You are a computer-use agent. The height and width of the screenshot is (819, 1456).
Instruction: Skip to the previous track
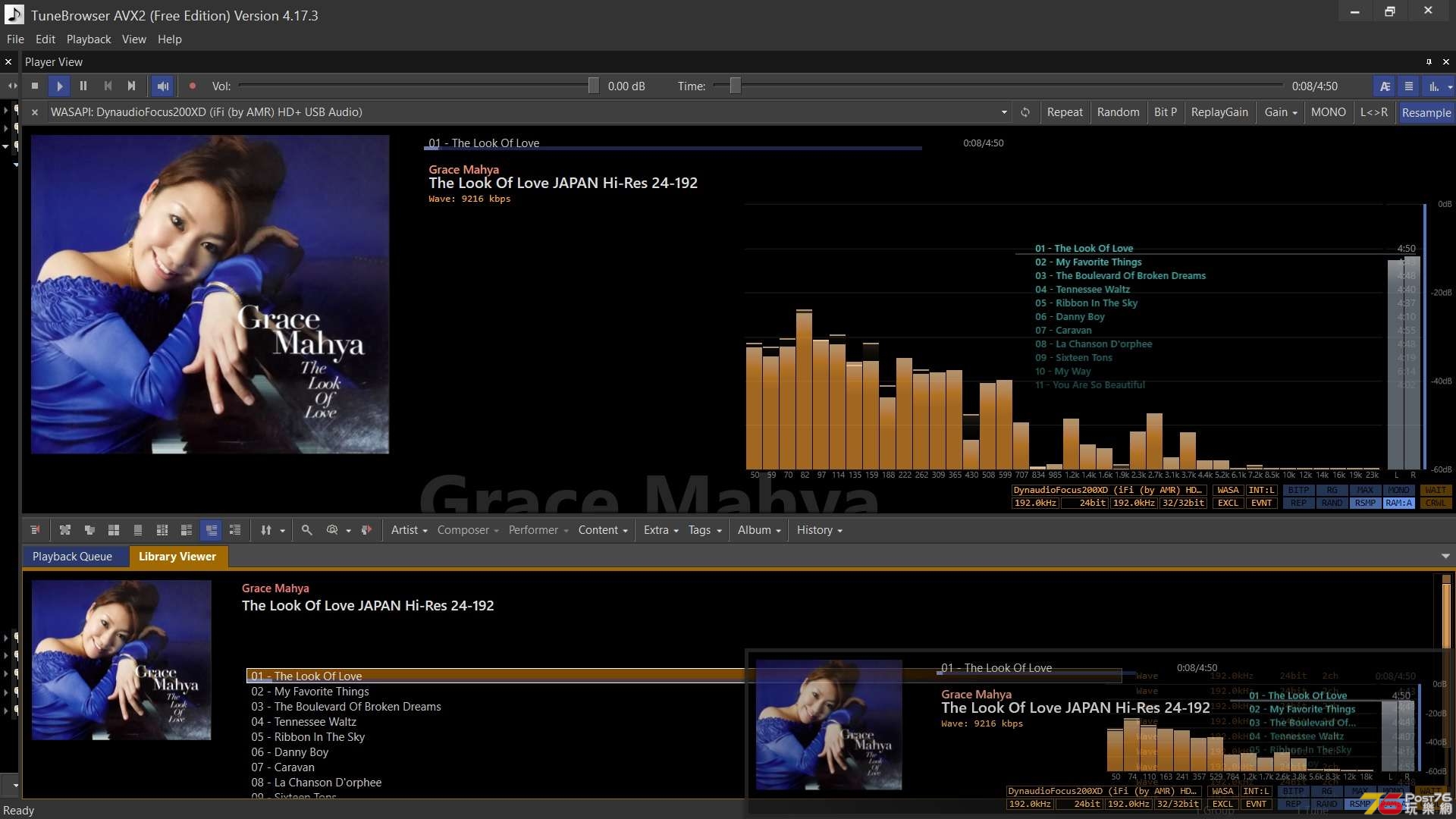tap(108, 86)
